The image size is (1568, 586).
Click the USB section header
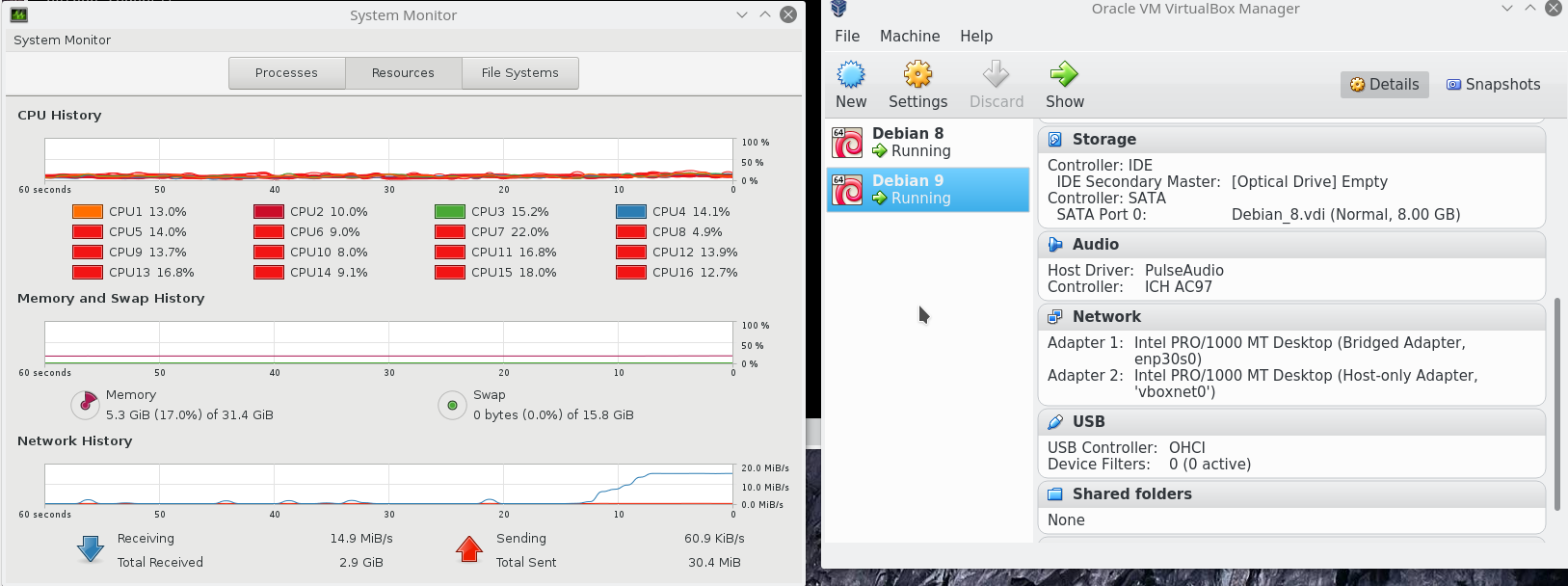point(1291,422)
